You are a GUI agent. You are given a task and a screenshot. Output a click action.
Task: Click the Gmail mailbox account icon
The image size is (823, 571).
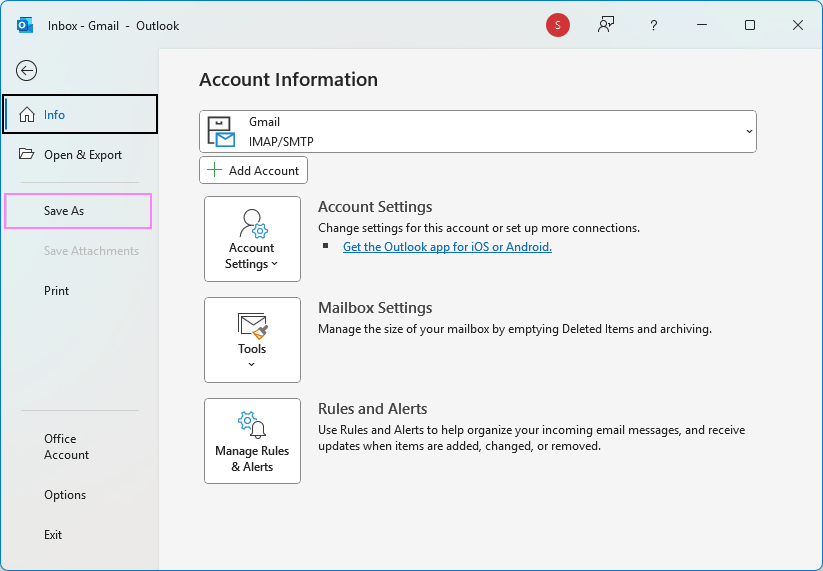[221, 132]
